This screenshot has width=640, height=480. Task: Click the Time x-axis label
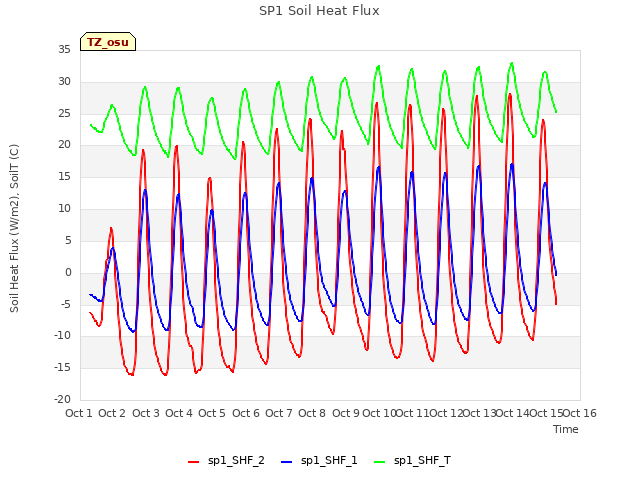(566, 429)
